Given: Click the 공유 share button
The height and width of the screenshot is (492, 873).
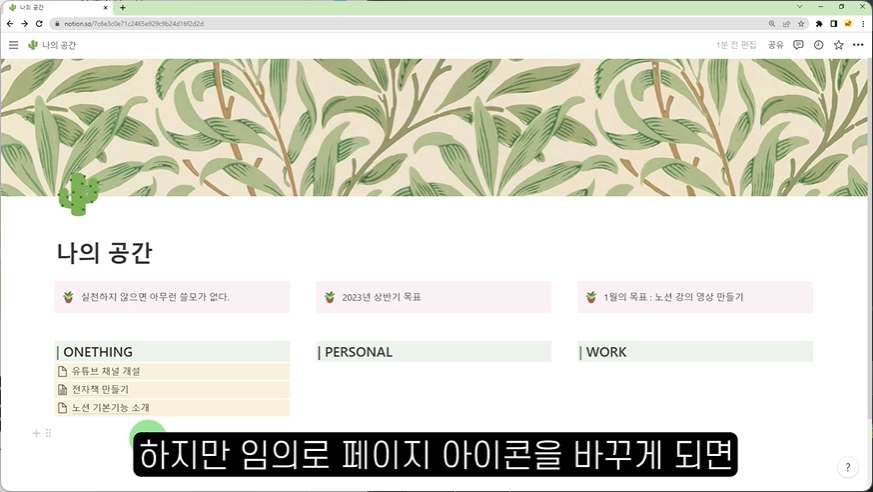Looking at the screenshot, I should click(x=776, y=45).
